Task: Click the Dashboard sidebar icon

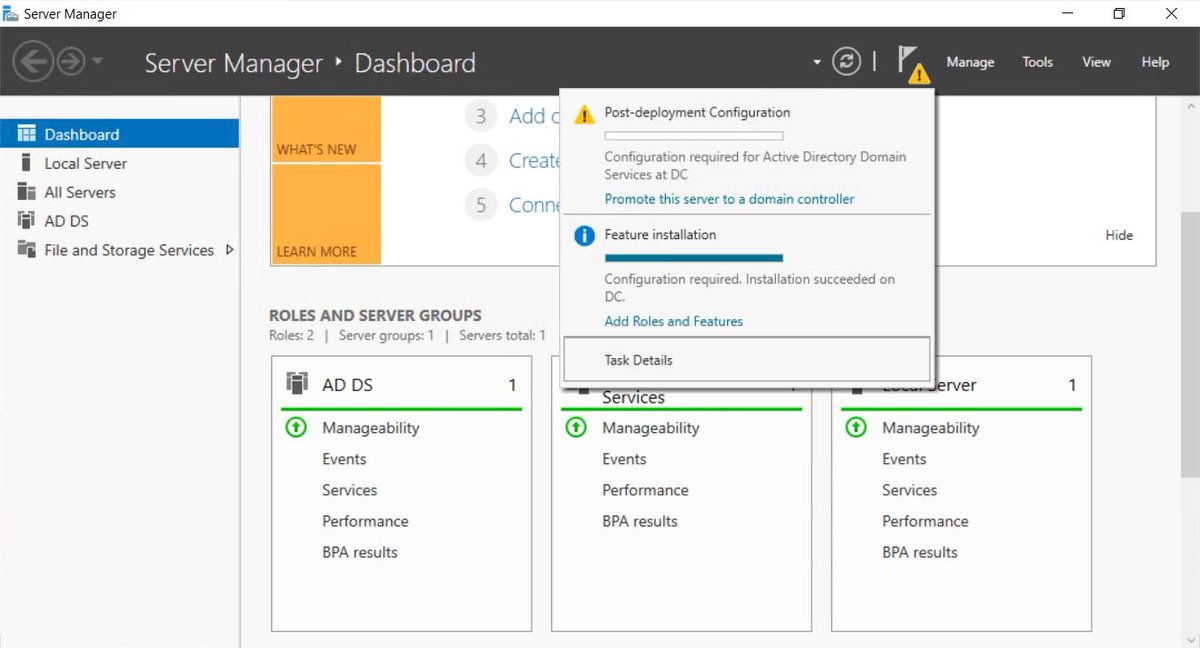Action: (26, 134)
